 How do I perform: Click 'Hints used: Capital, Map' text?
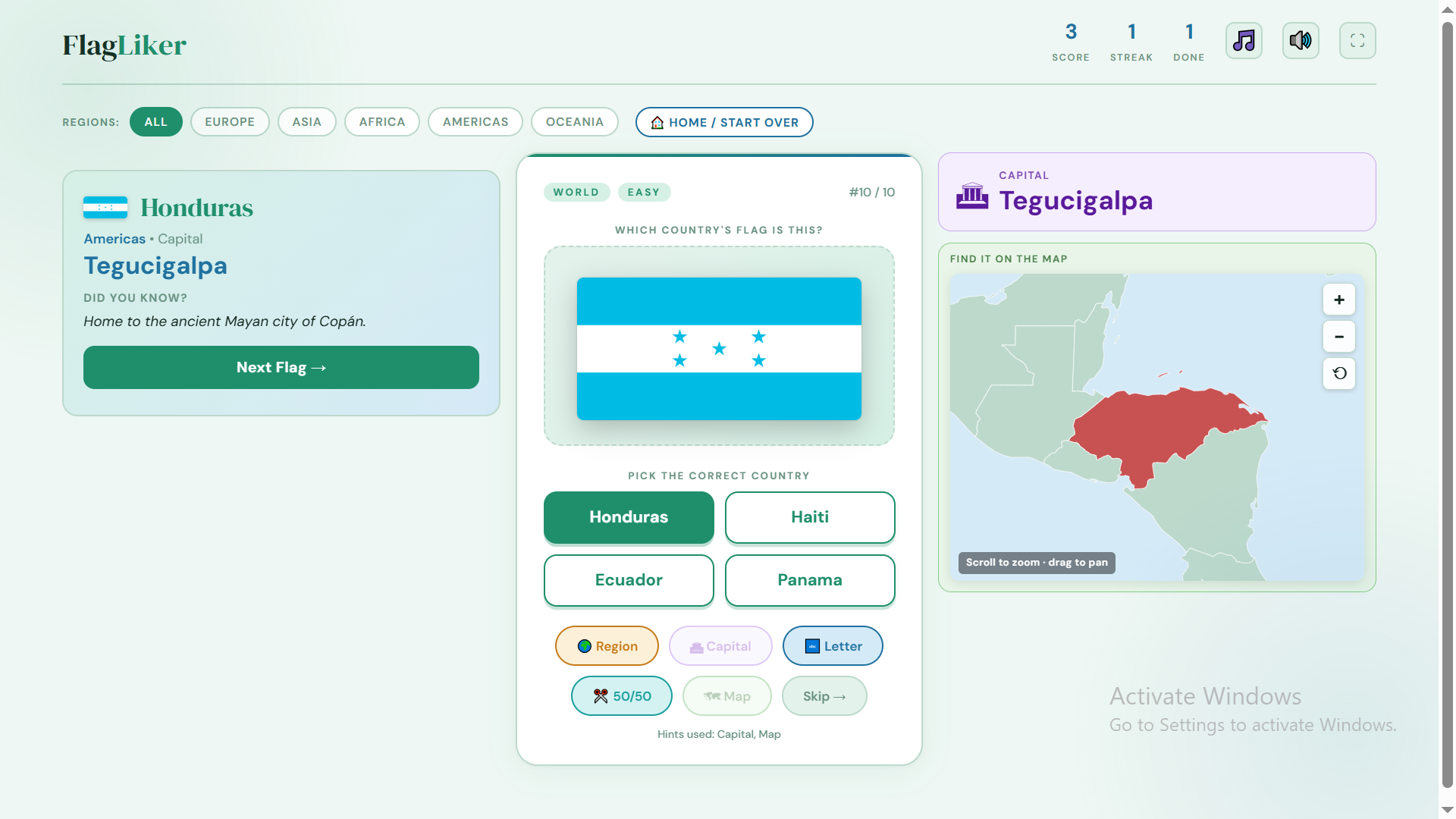(719, 734)
